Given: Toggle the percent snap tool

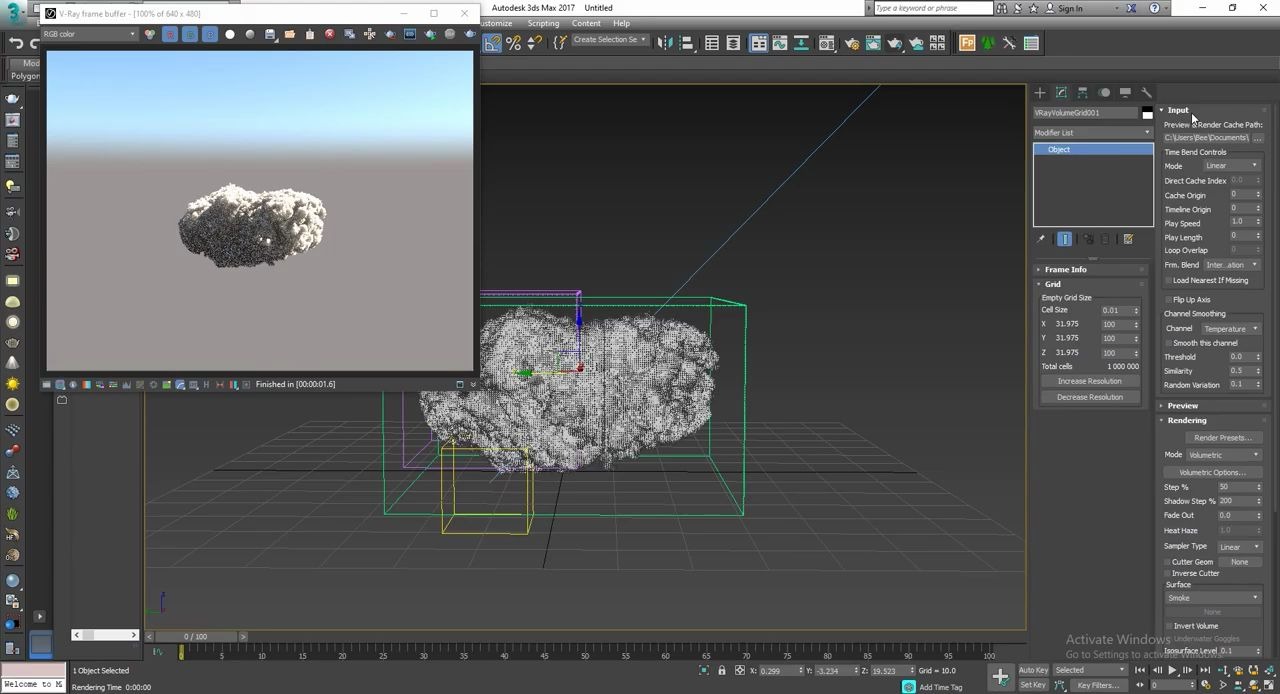Looking at the screenshot, I should (513, 43).
